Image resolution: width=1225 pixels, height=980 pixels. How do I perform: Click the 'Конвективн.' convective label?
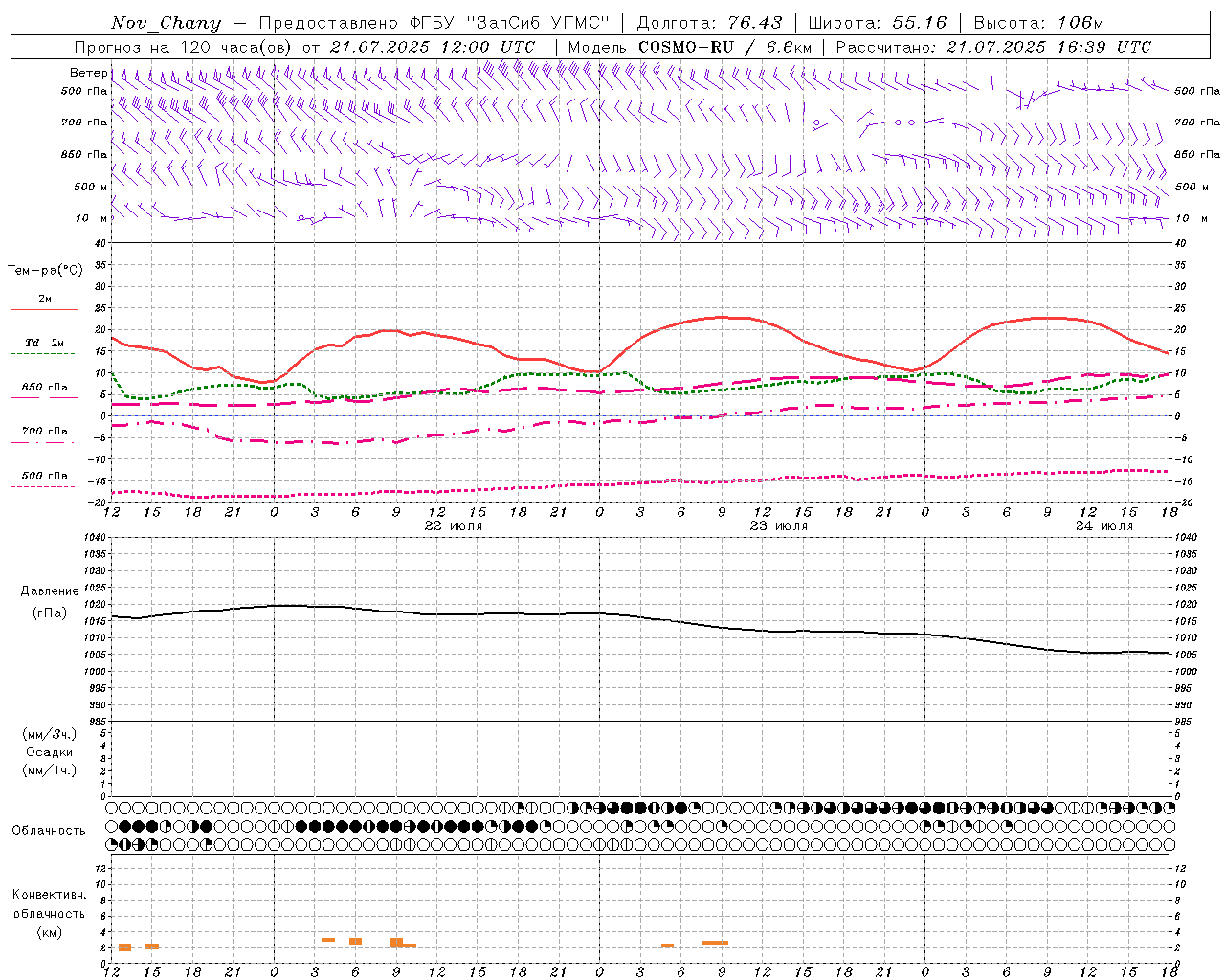pyautogui.click(x=49, y=894)
